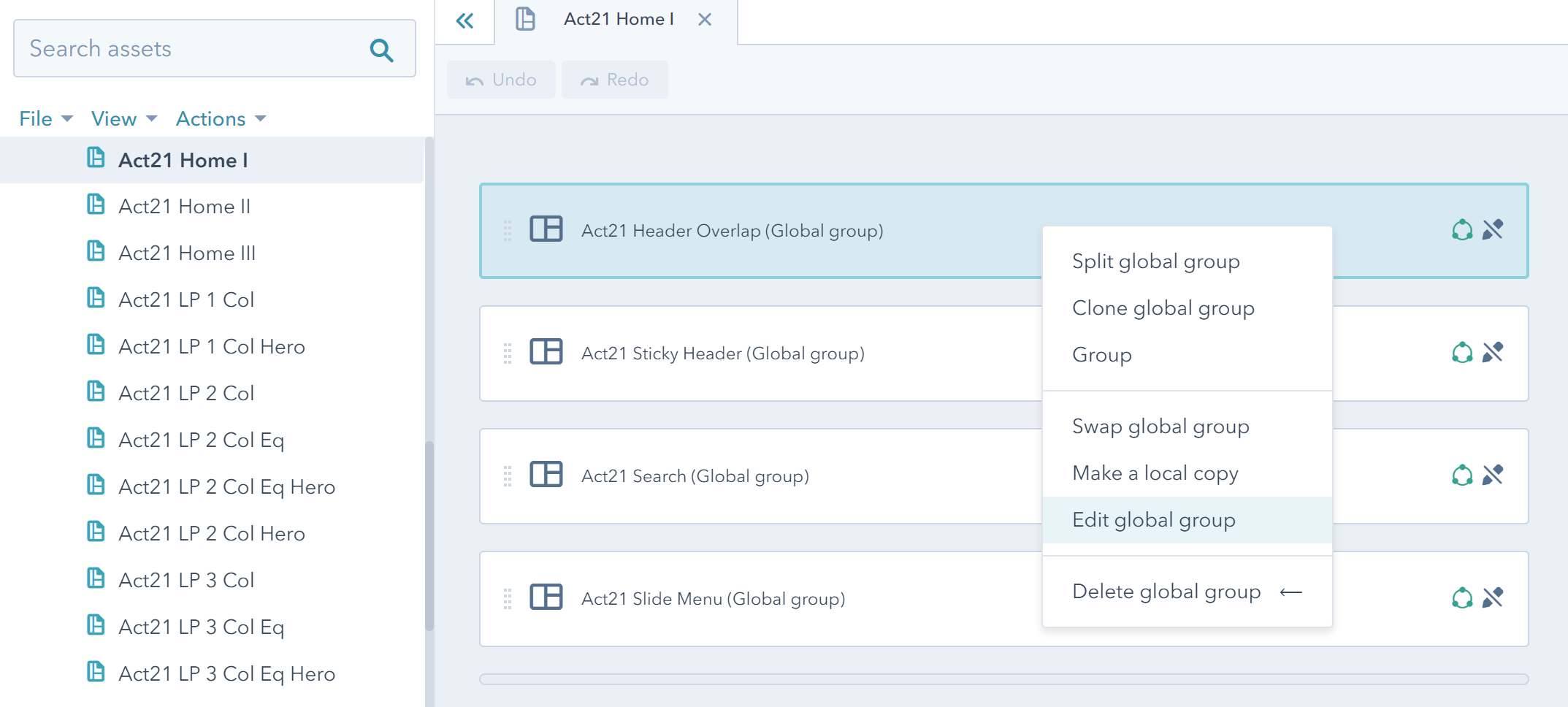
Task: Click the global group icon on Header Overlap row
Action: tap(1461, 230)
